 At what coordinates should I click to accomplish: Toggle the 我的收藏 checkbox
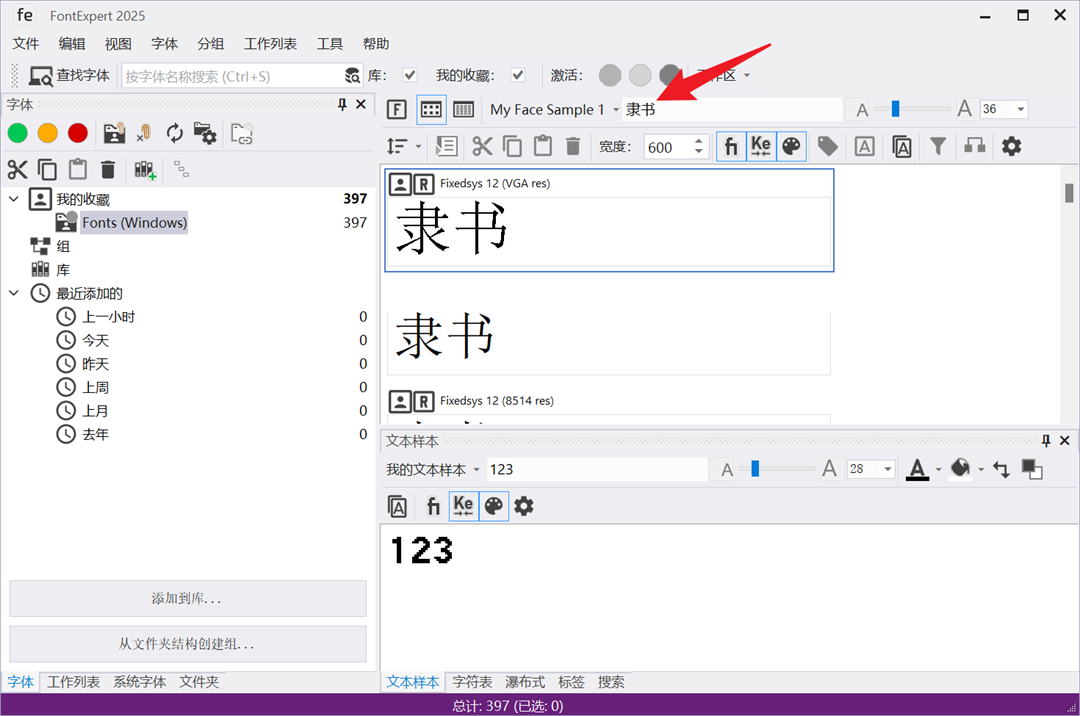pos(518,75)
